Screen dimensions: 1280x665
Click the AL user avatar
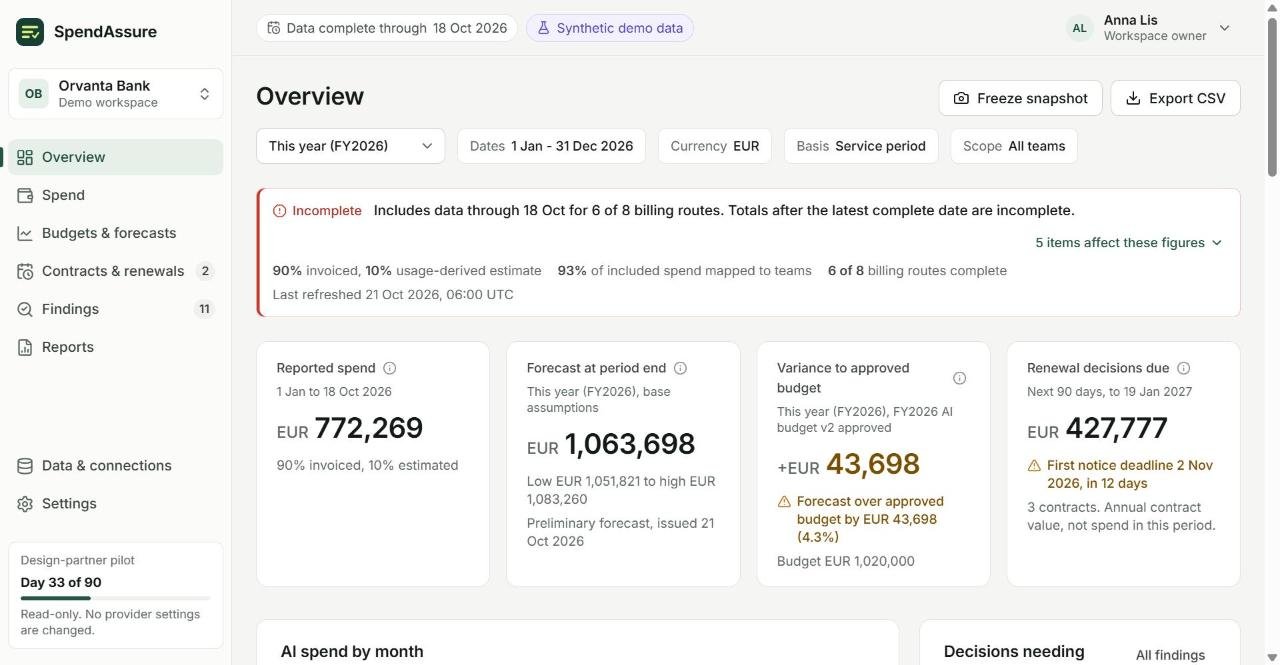coord(1079,28)
